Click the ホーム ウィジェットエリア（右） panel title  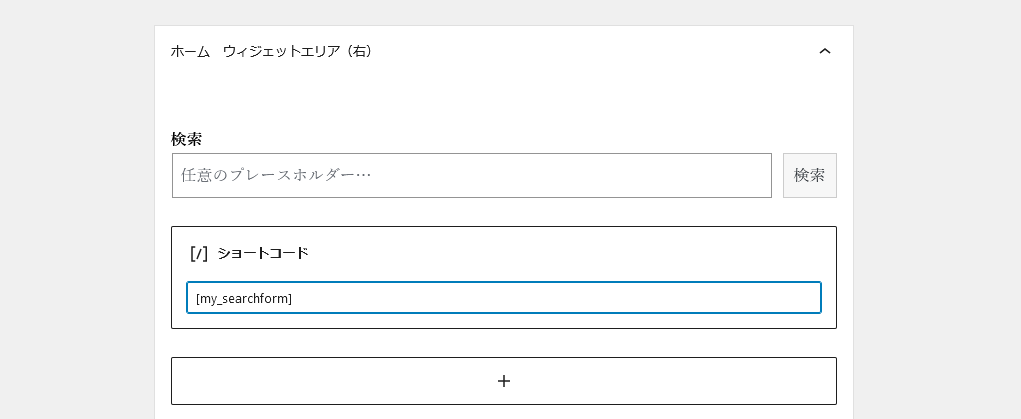[271, 51]
